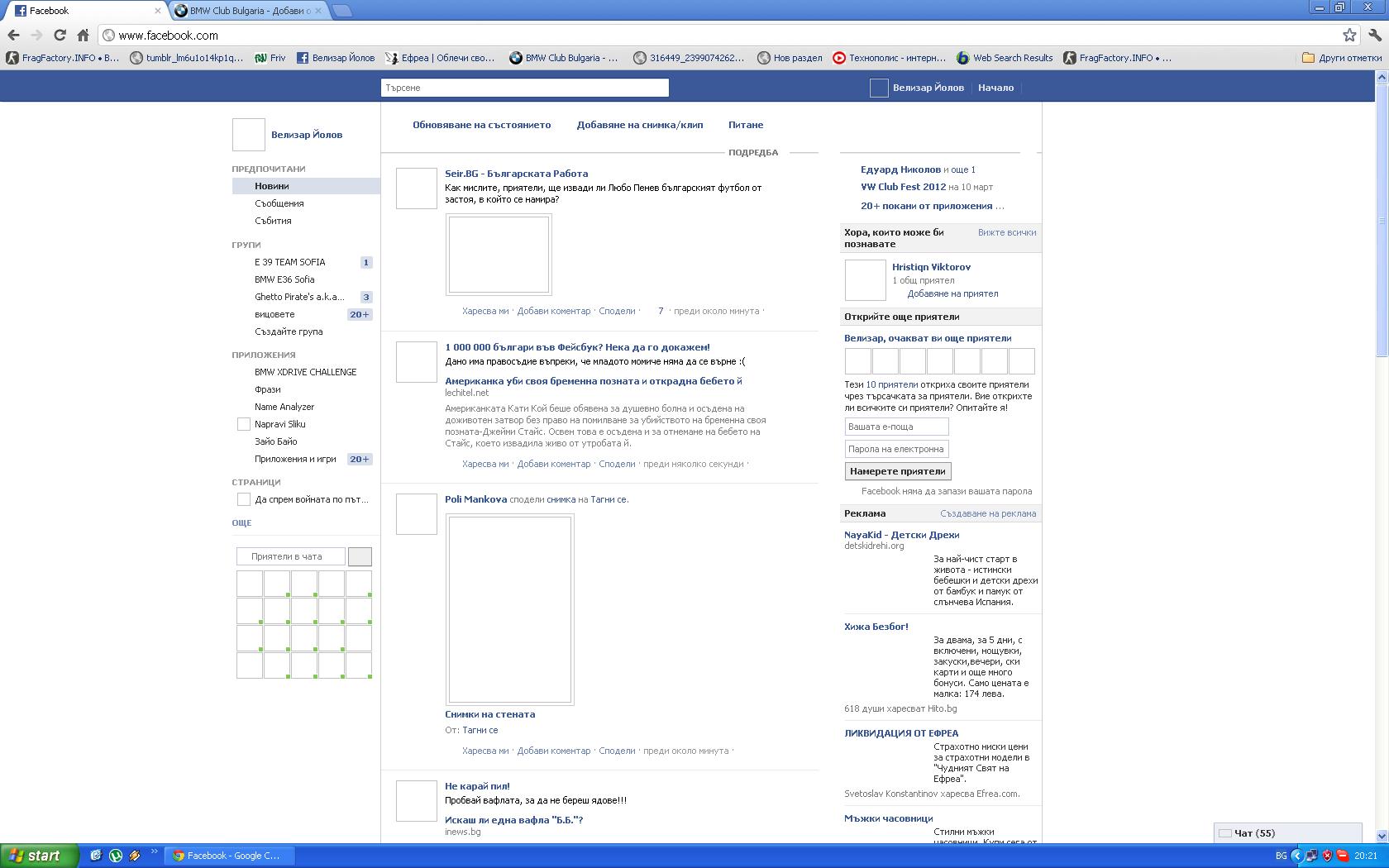Image resolution: width=1389 pixels, height=868 pixels.
Task: Click the Парола на електронна field
Action: pyautogui.click(x=896, y=449)
